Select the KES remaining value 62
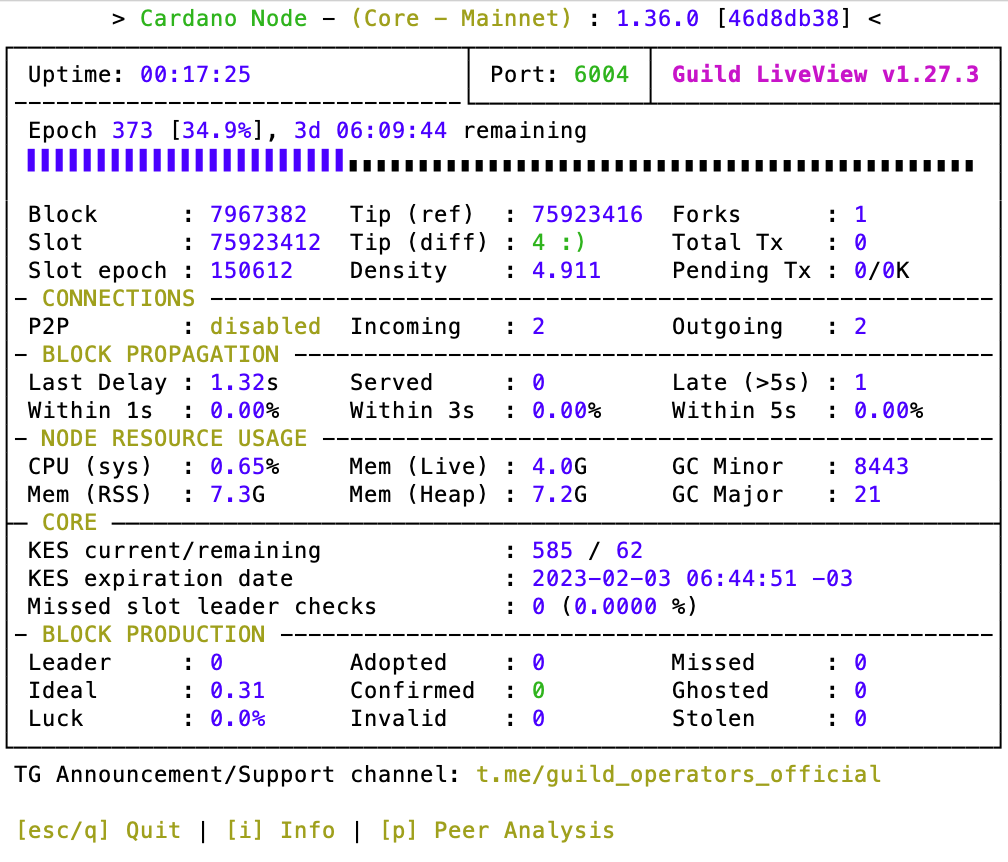 pyautogui.click(x=629, y=550)
